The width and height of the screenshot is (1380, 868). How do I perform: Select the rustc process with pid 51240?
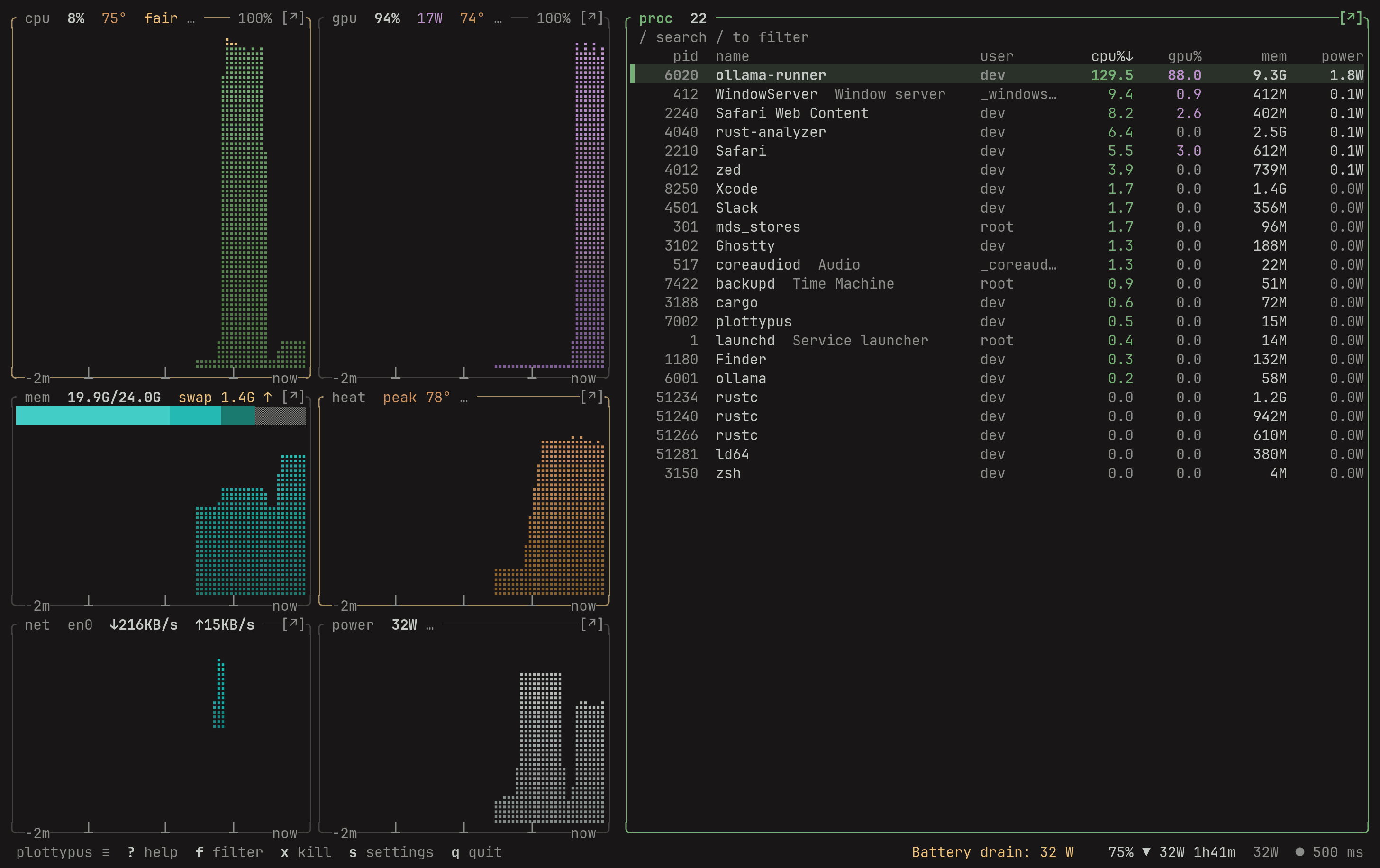click(997, 416)
